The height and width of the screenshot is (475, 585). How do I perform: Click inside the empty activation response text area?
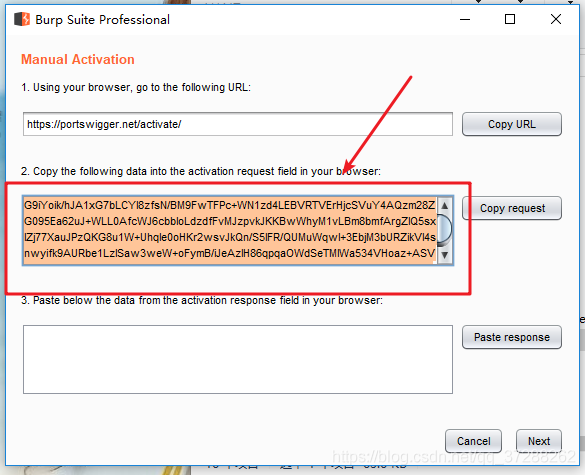238,359
